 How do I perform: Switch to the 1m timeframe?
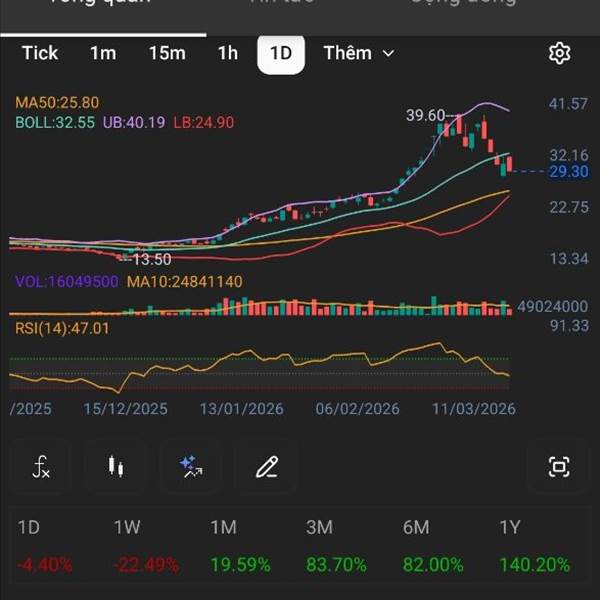tap(103, 53)
